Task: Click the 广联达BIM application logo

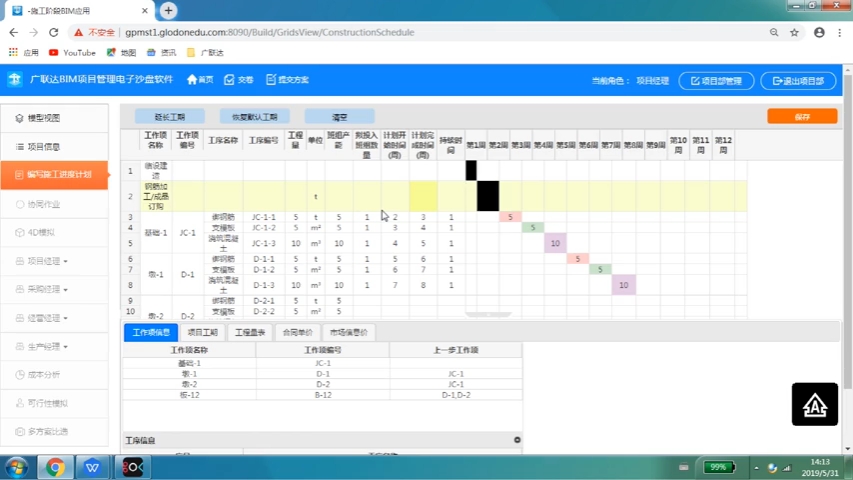Action: coord(15,79)
